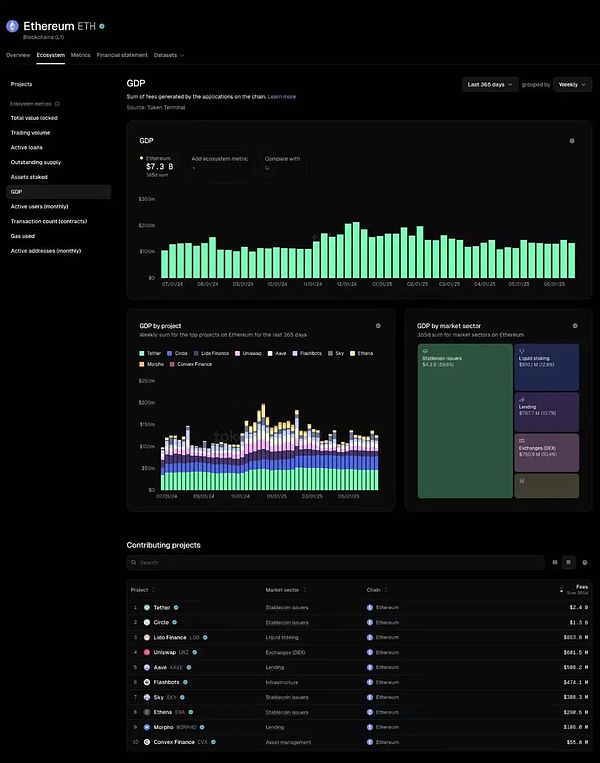Click the info icon beside Ecosystem metrics
600x763 pixels.
coord(57,103)
